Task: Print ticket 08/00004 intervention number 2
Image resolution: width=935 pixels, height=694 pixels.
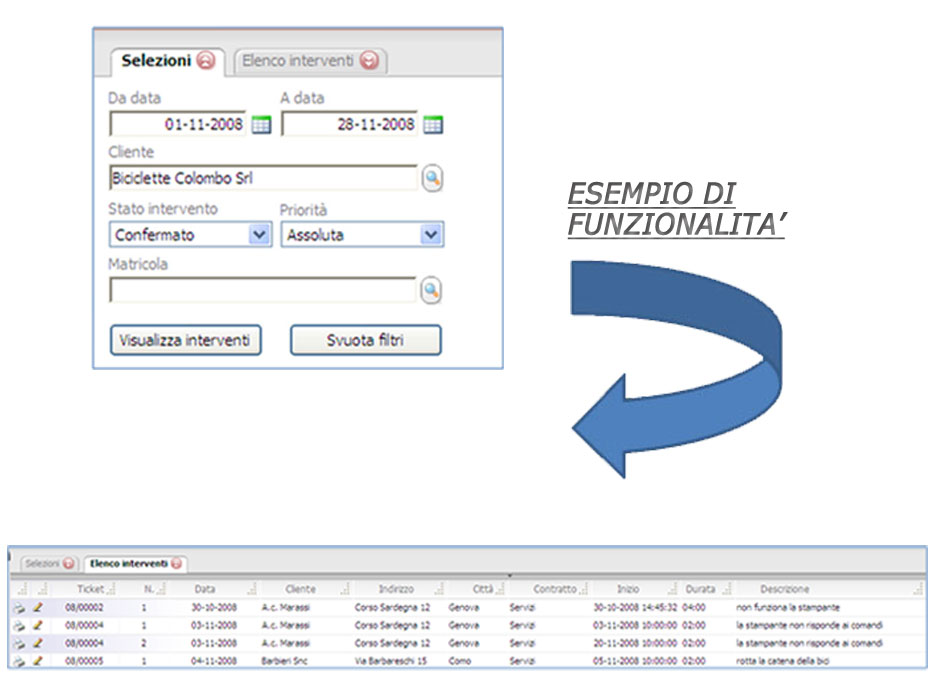Action: 19,644
